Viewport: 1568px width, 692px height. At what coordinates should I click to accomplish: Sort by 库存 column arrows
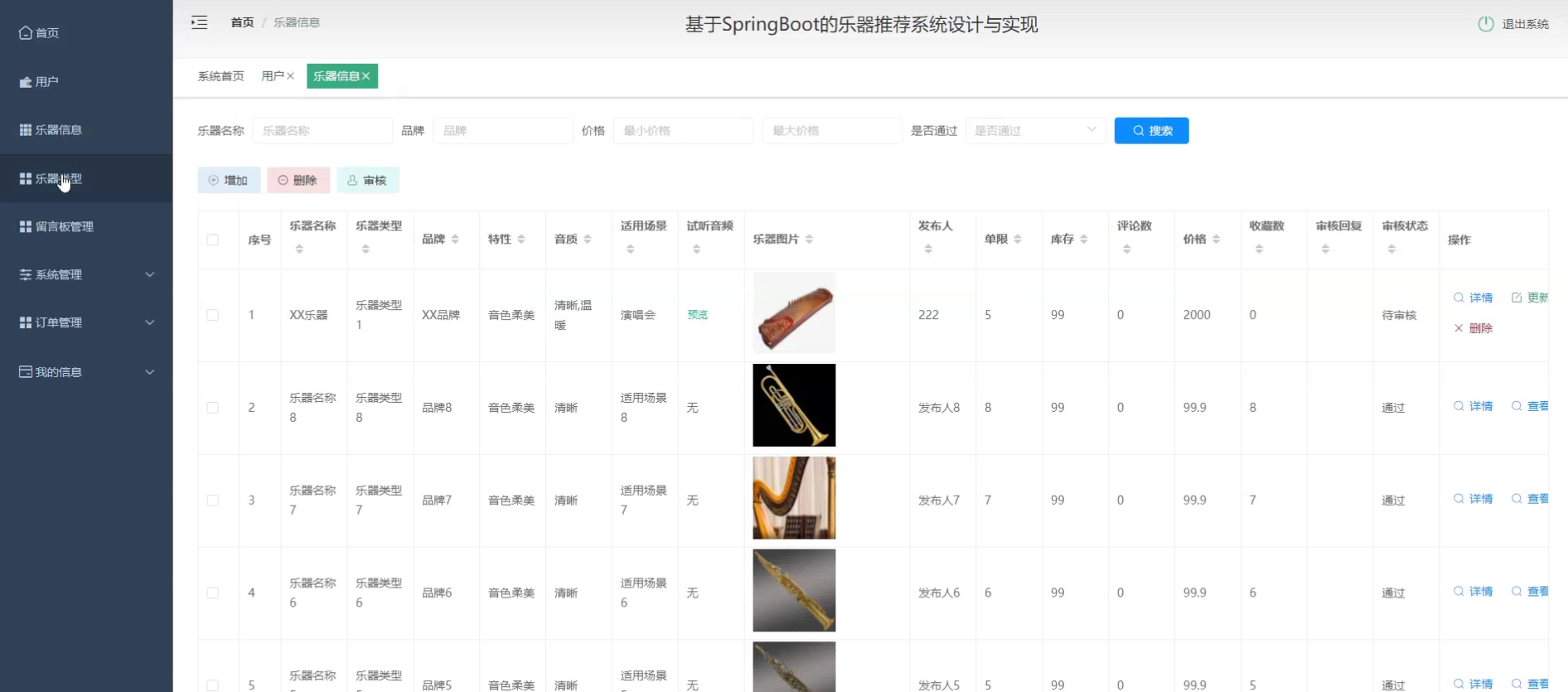point(1084,240)
